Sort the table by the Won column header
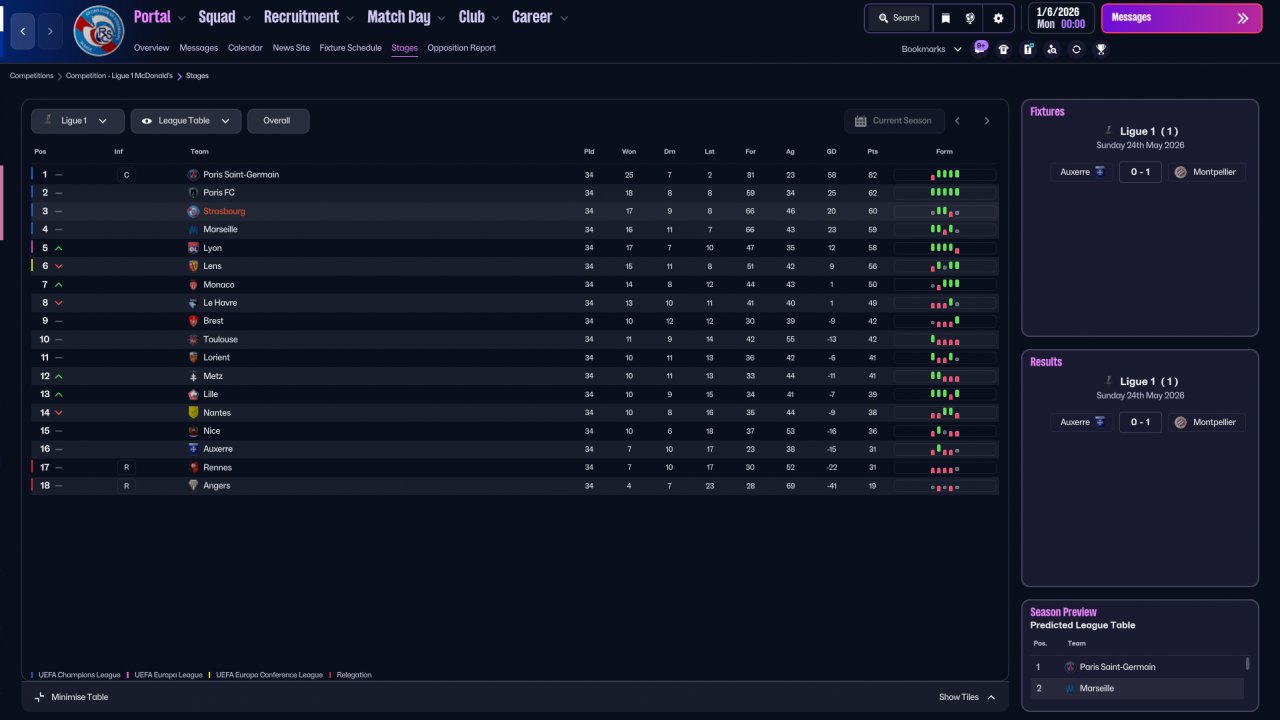Image resolution: width=1280 pixels, height=720 pixels. (629, 152)
